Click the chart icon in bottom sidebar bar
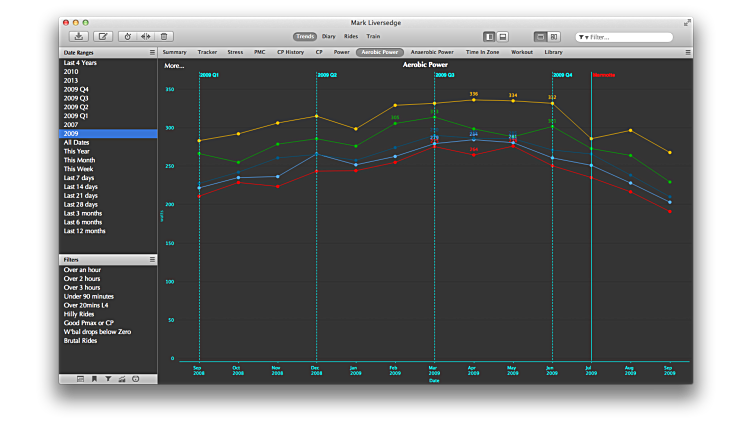752x423 pixels. (x=122, y=379)
